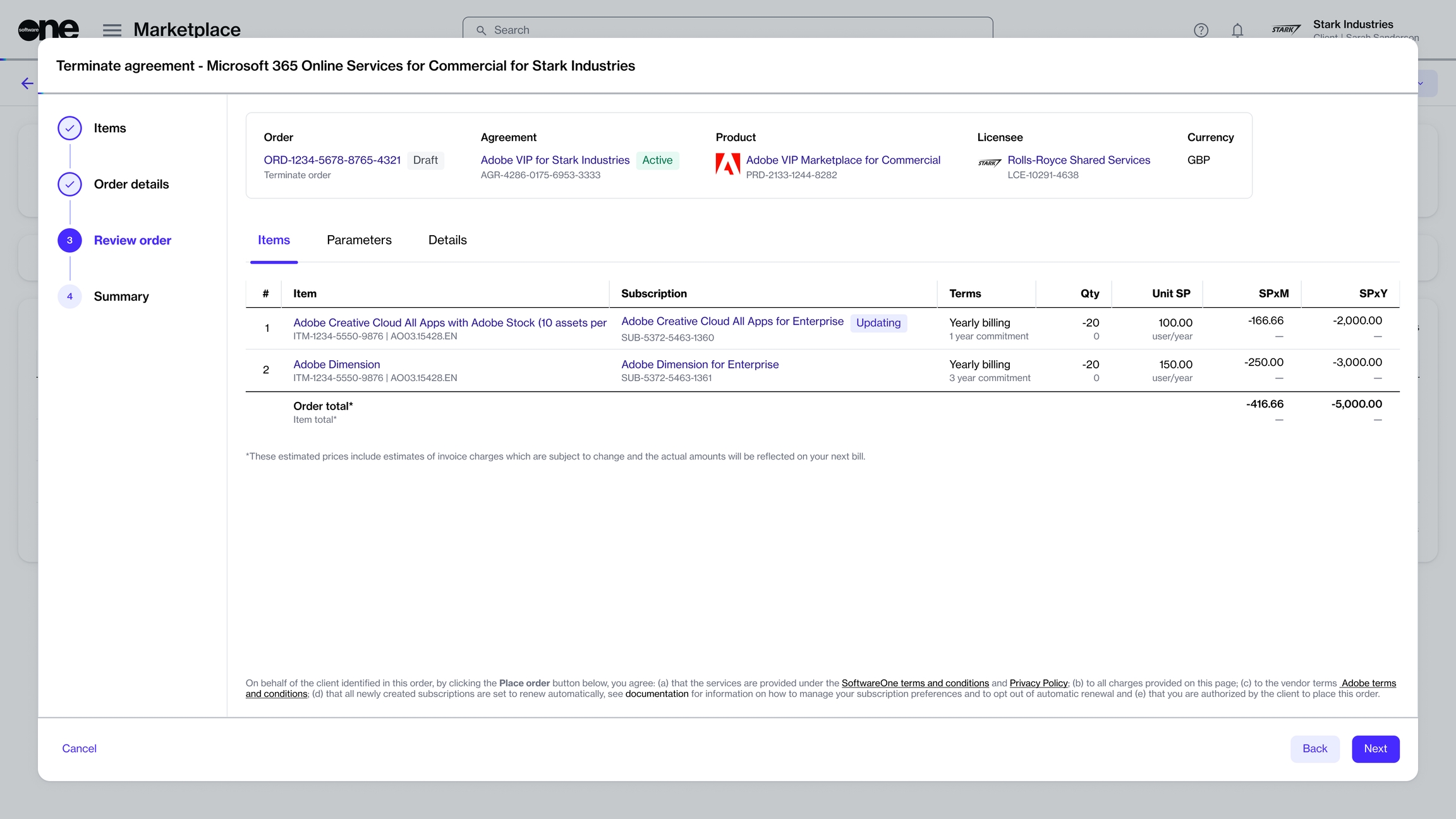Switch to the Parameters tab
This screenshot has height=819, width=1456.
click(359, 240)
